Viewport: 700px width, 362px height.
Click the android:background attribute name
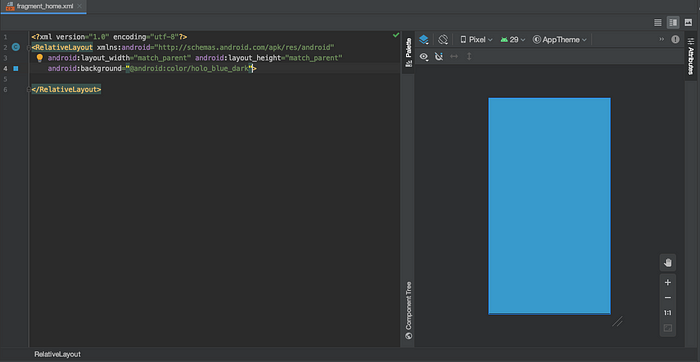(x=85, y=69)
